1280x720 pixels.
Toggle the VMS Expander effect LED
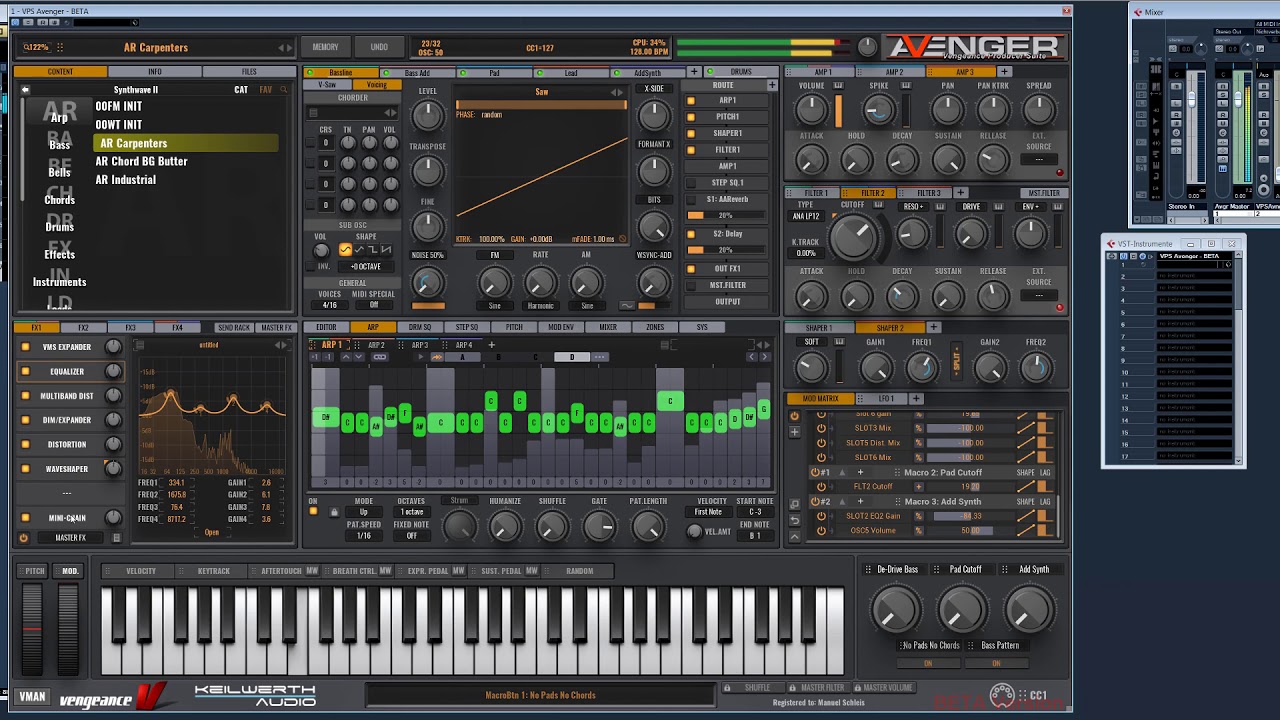click(25, 347)
